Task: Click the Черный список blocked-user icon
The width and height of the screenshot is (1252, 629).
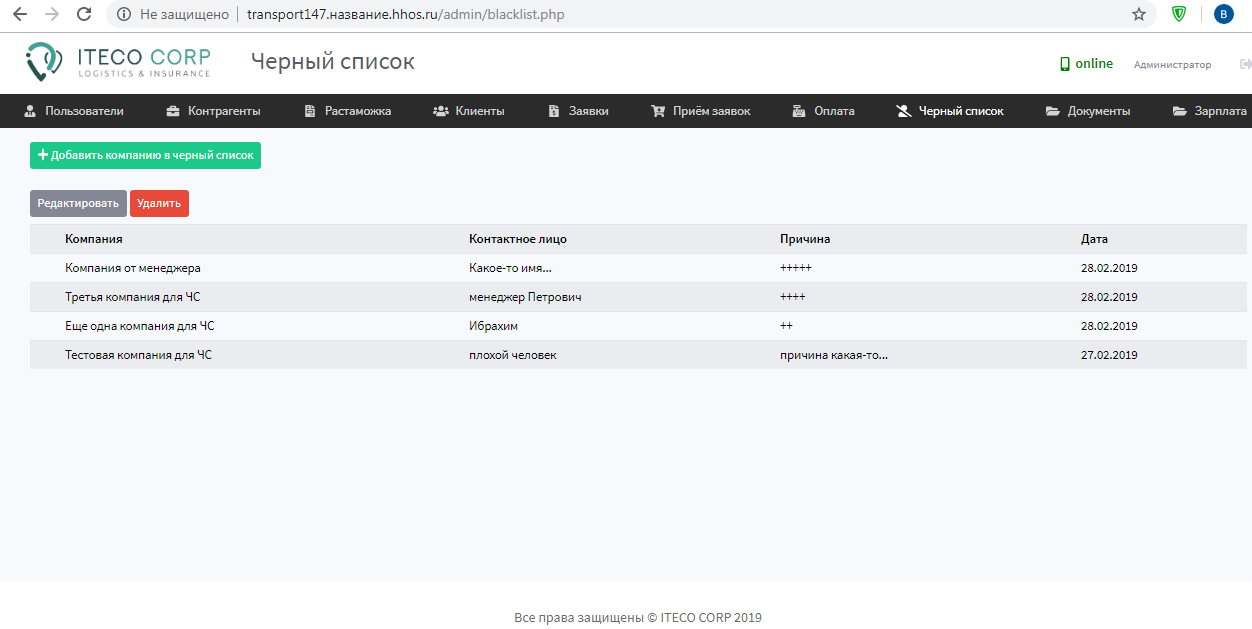Action: pyautogui.click(x=904, y=111)
